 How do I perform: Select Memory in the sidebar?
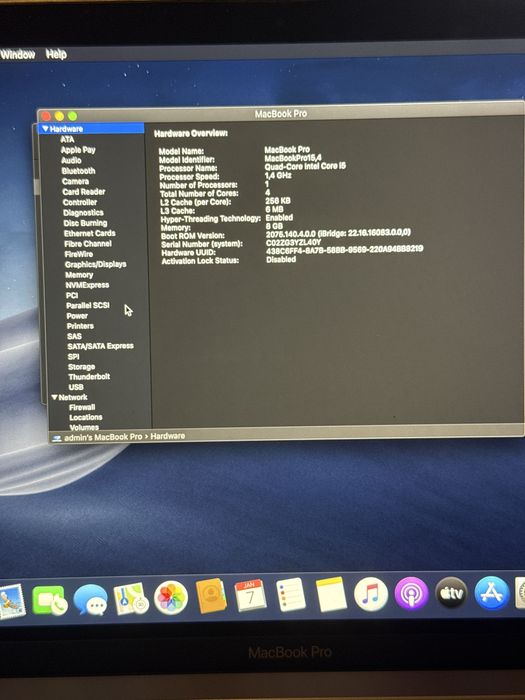pos(79,275)
